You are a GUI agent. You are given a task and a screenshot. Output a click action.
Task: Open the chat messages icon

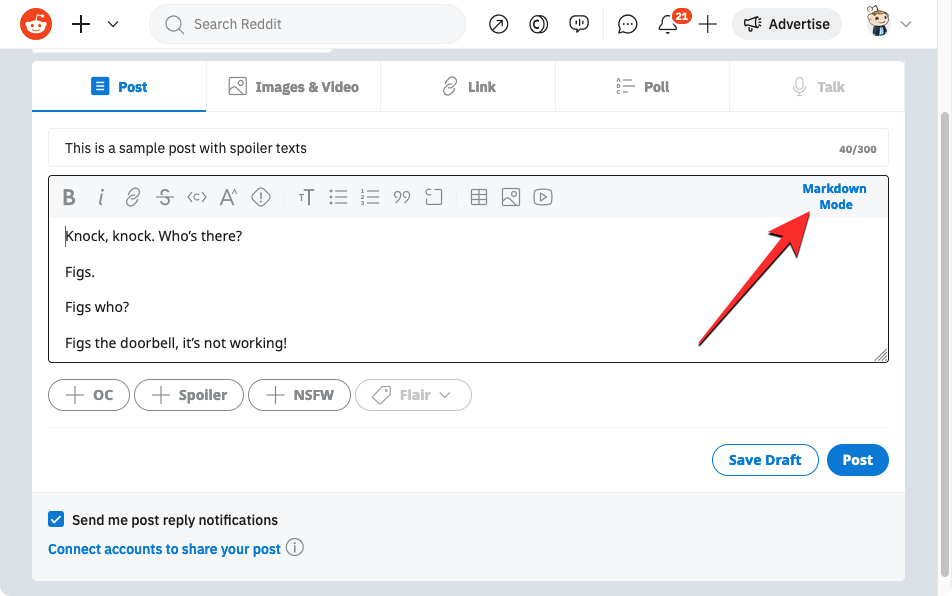(627, 25)
